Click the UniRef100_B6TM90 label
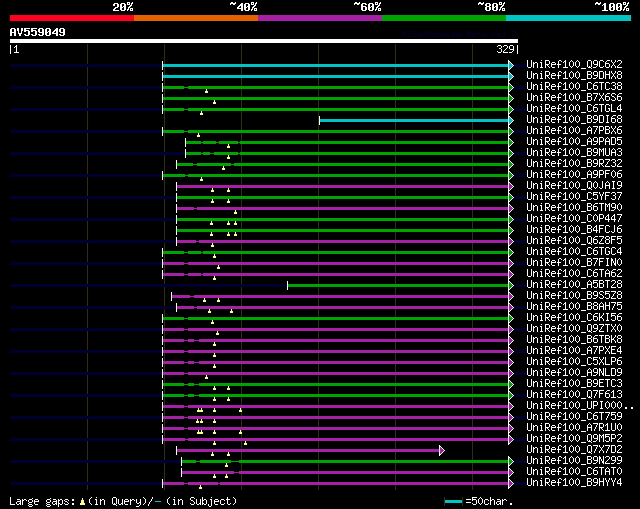 click(x=574, y=208)
